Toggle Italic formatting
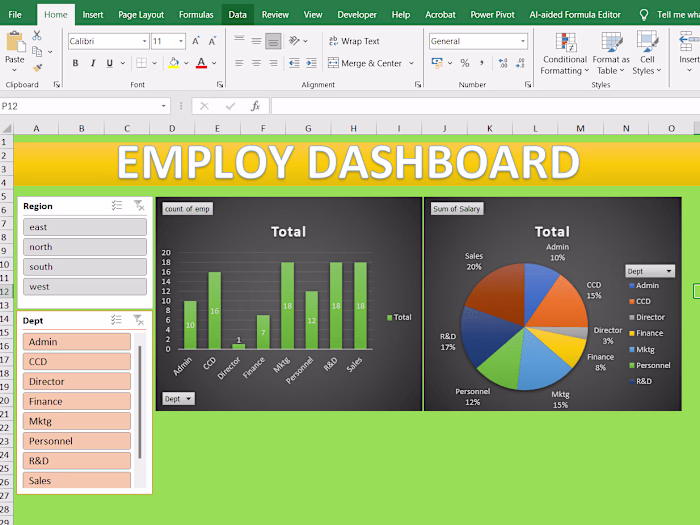Image resolution: width=700 pixels, height=525 pixels. [x=93, y=63]
